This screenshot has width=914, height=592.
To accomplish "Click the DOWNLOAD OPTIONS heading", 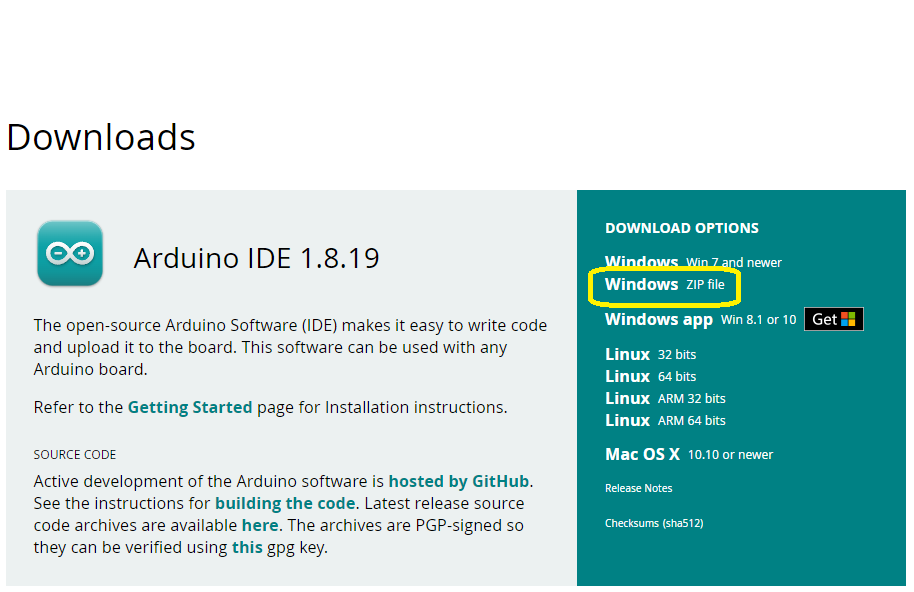I will [682, 228].
